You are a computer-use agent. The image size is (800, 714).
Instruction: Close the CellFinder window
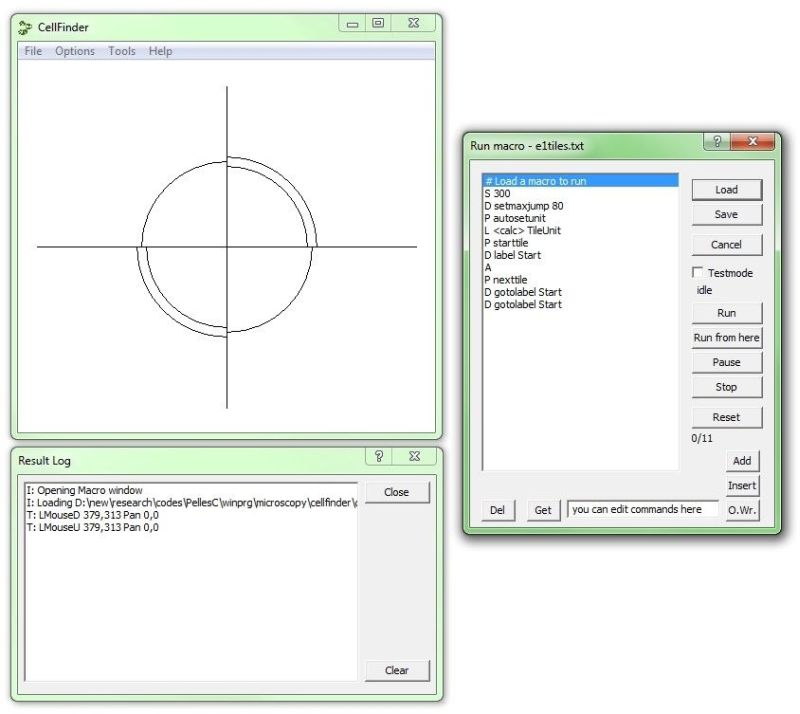click(413, 23)
